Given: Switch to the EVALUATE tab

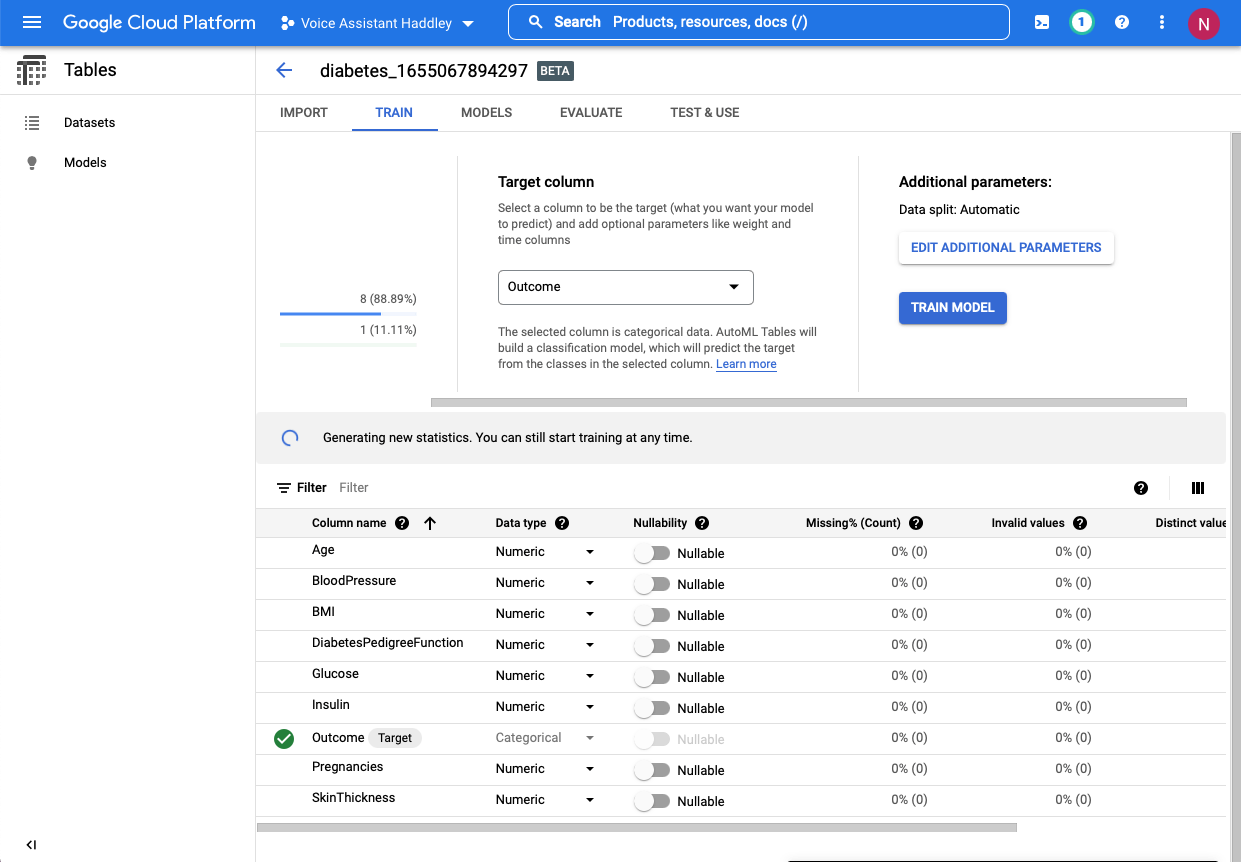Looking at the screenshot, I should pyautogui.click(x=591, y=113).
